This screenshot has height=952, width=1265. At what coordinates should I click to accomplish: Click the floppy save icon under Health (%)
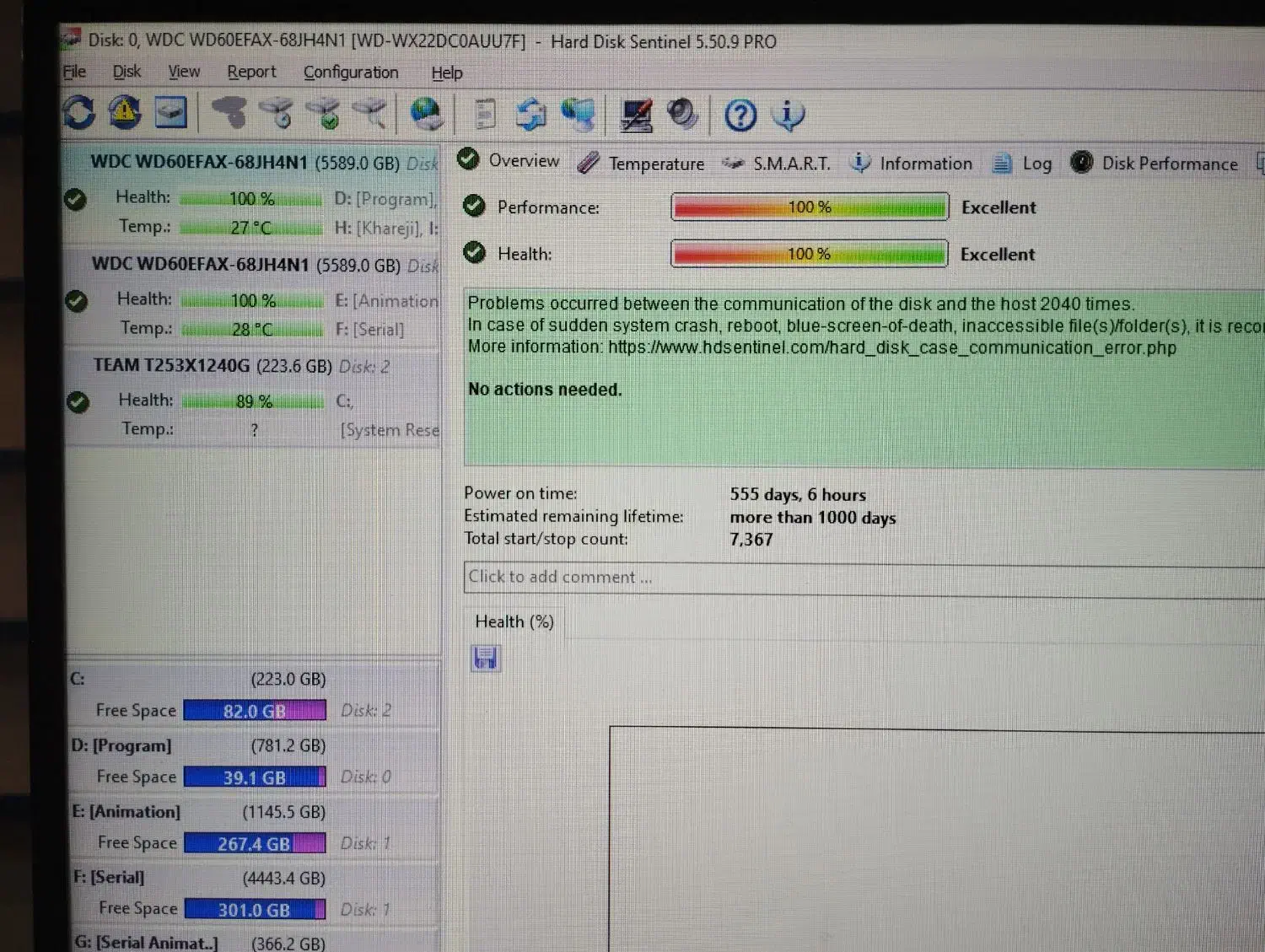(x=486, y=658)
